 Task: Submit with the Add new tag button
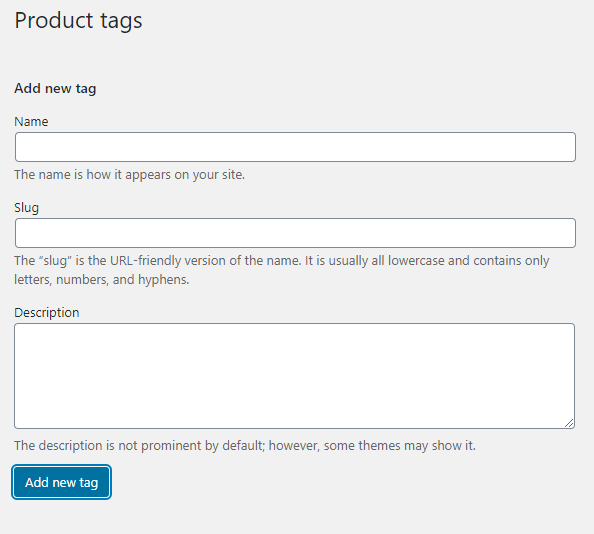coord(61,482)
